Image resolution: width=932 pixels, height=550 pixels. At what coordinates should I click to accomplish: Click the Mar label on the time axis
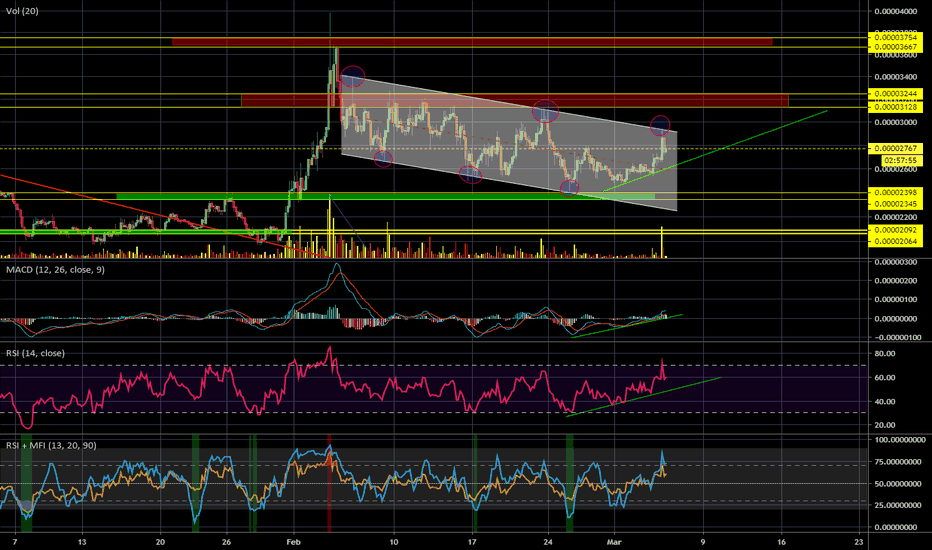[x=614, y=542]
